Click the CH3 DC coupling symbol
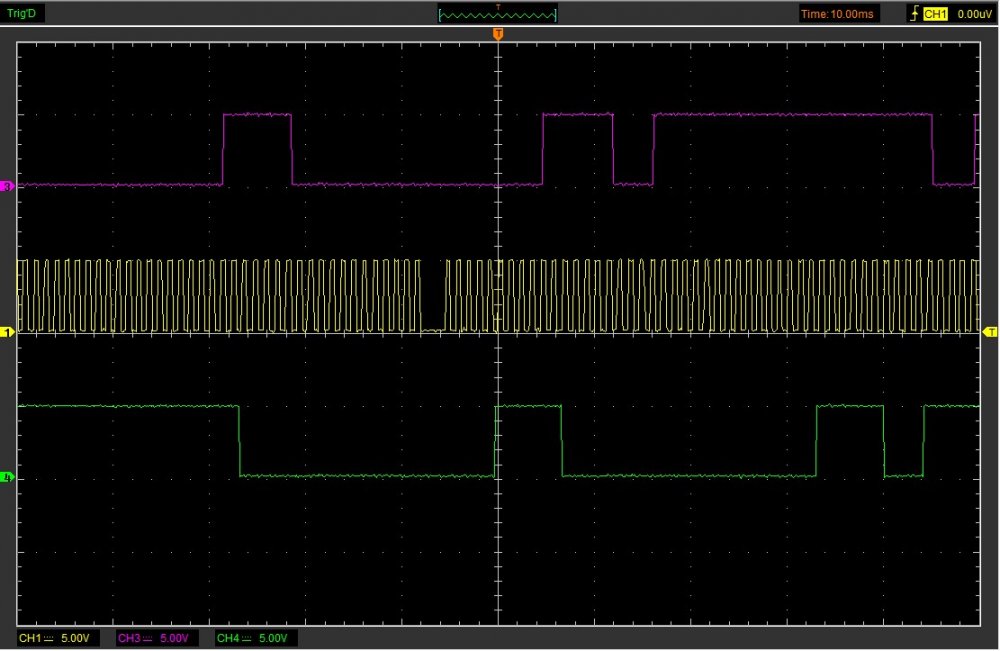The image size is (1000, 651). pos(147,638)
